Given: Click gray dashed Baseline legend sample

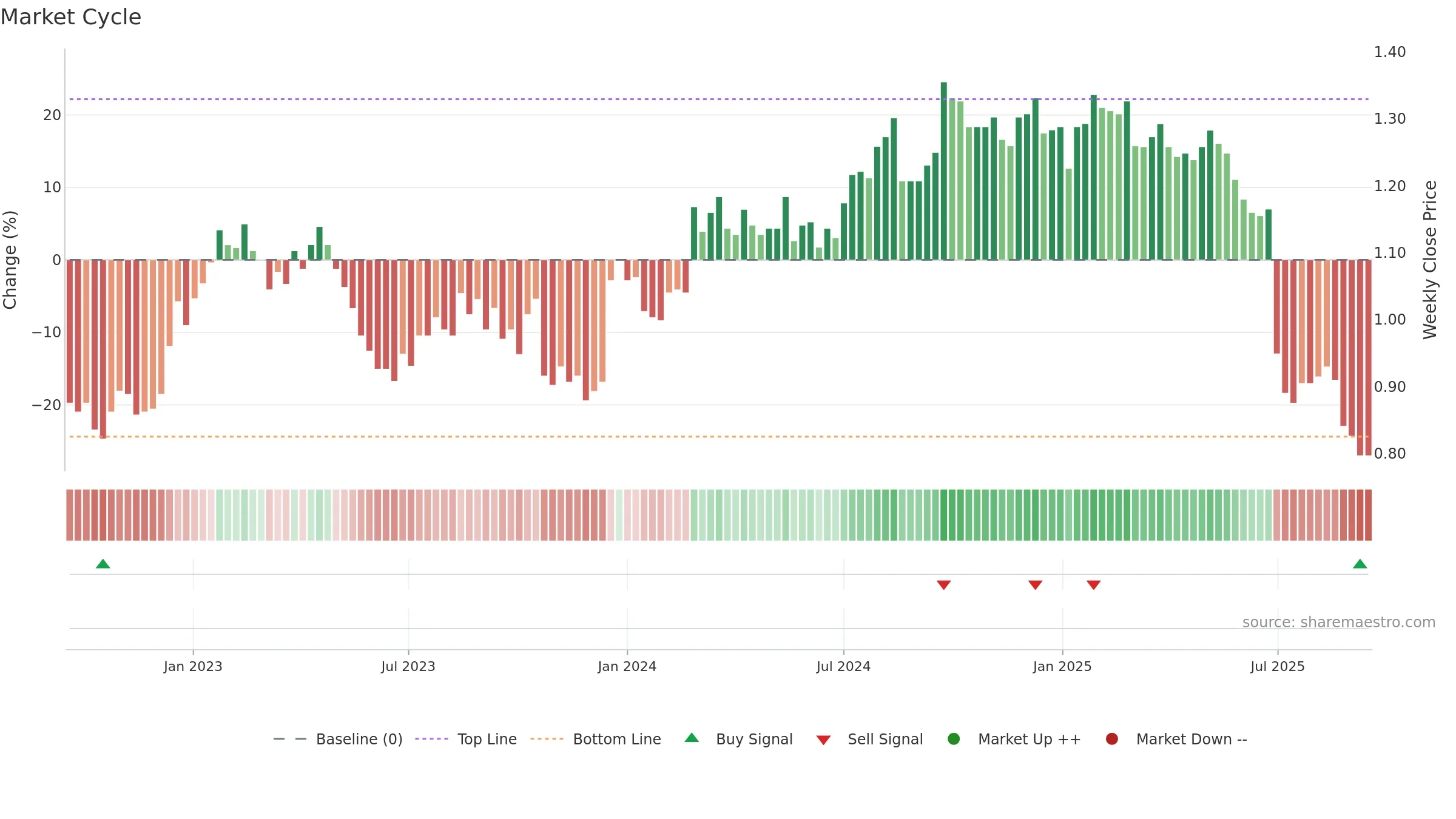Looking at the screenshot, I should coord(289,739).
